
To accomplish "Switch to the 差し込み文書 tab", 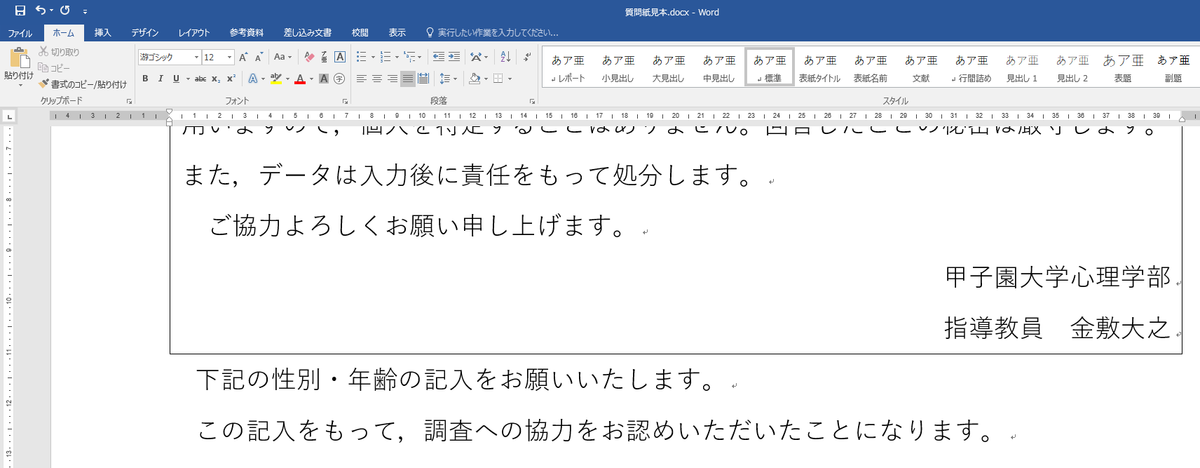I will point(307,32).
